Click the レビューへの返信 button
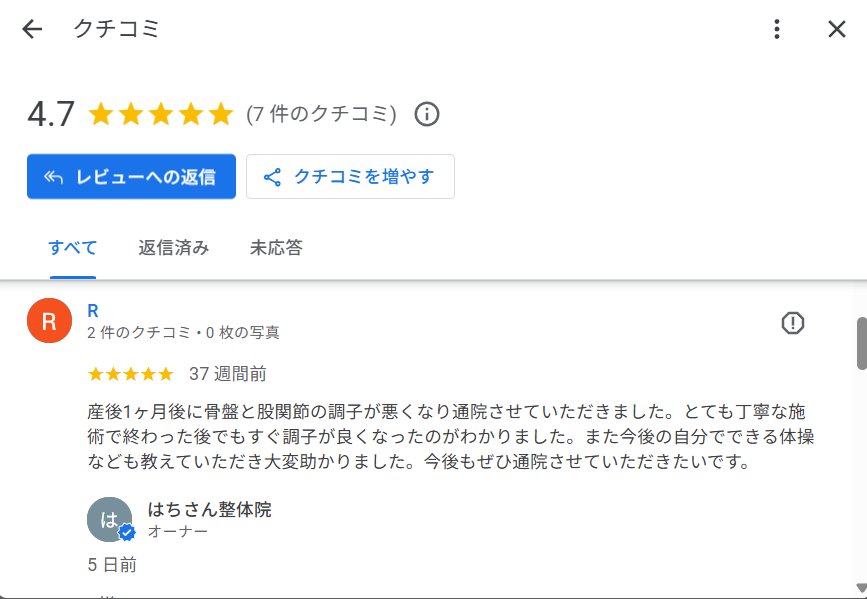This screenshot has width=867, height=599. tap(131, 177)
